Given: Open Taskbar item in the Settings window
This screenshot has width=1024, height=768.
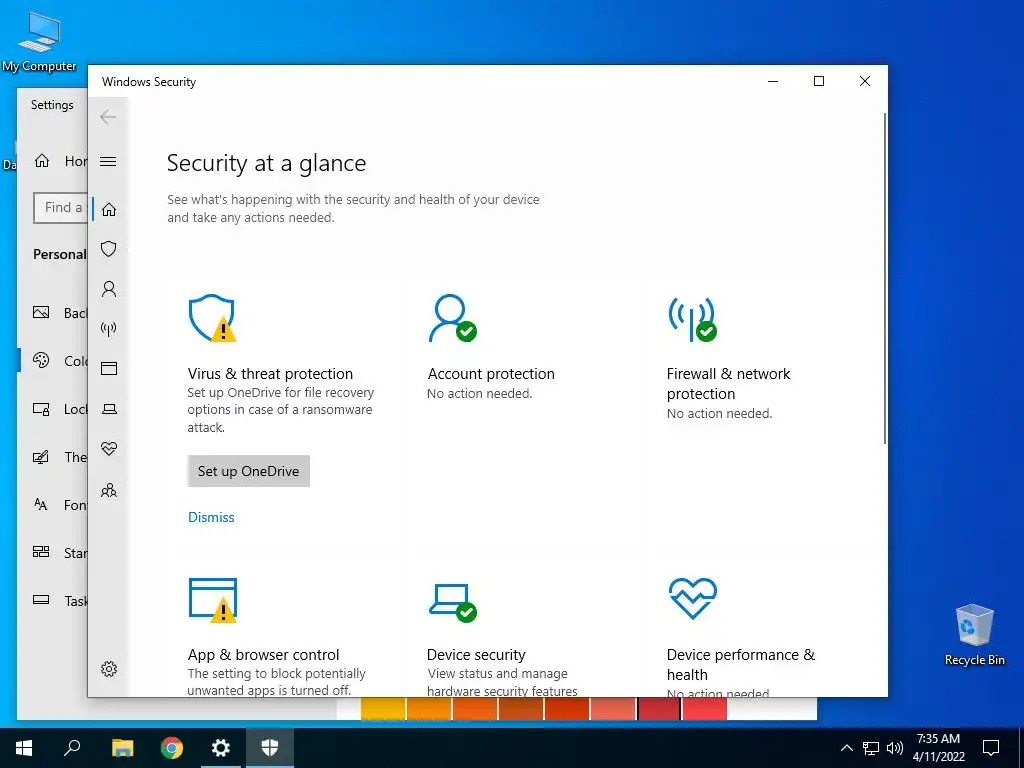Looking at the screenshot, I should coord(54,600).
